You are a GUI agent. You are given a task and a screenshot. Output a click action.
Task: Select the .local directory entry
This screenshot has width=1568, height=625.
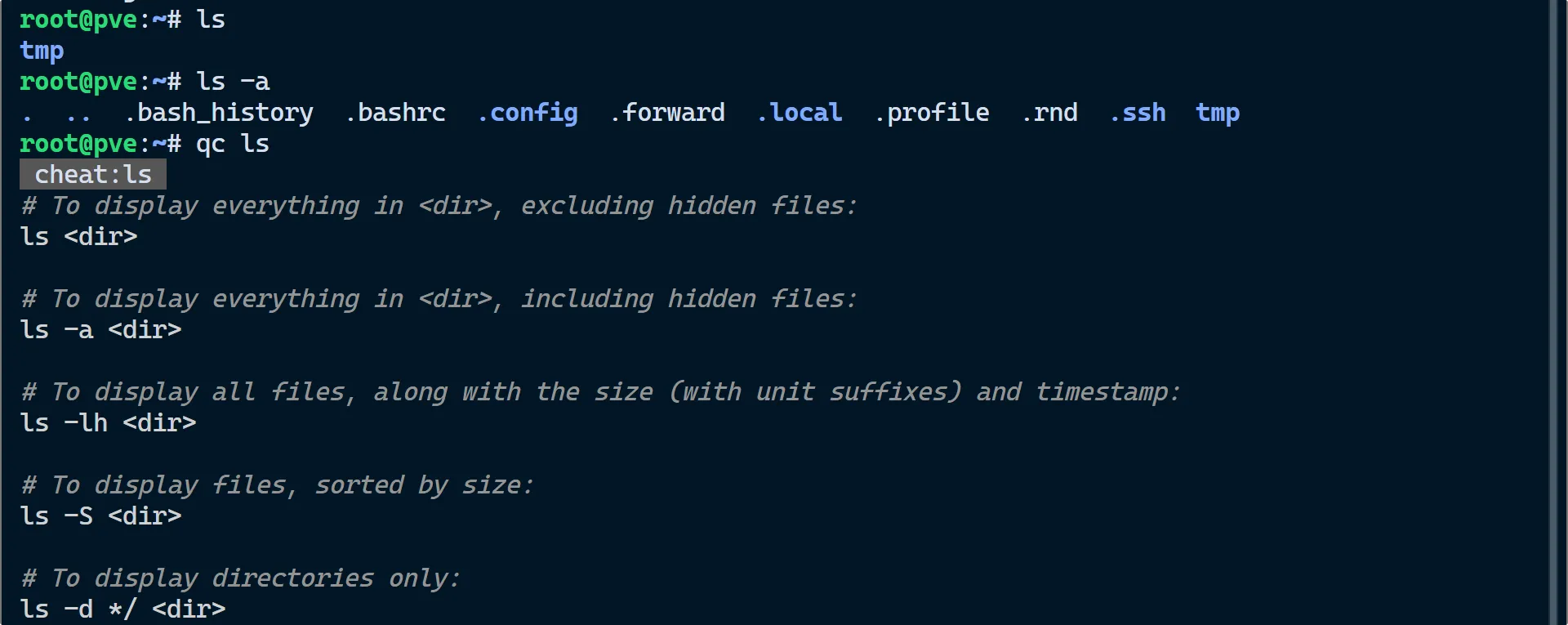800,113
